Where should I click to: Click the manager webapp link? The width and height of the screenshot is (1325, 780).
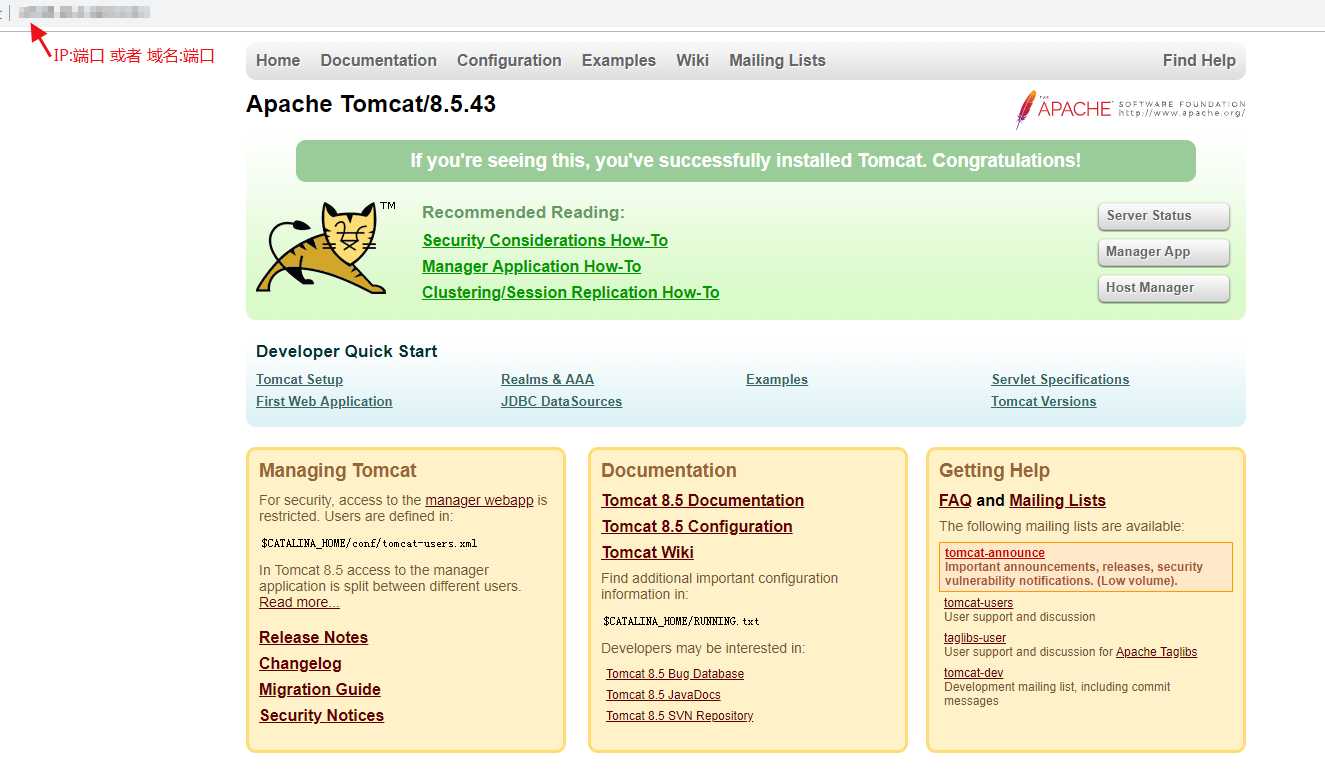point(479,500)
